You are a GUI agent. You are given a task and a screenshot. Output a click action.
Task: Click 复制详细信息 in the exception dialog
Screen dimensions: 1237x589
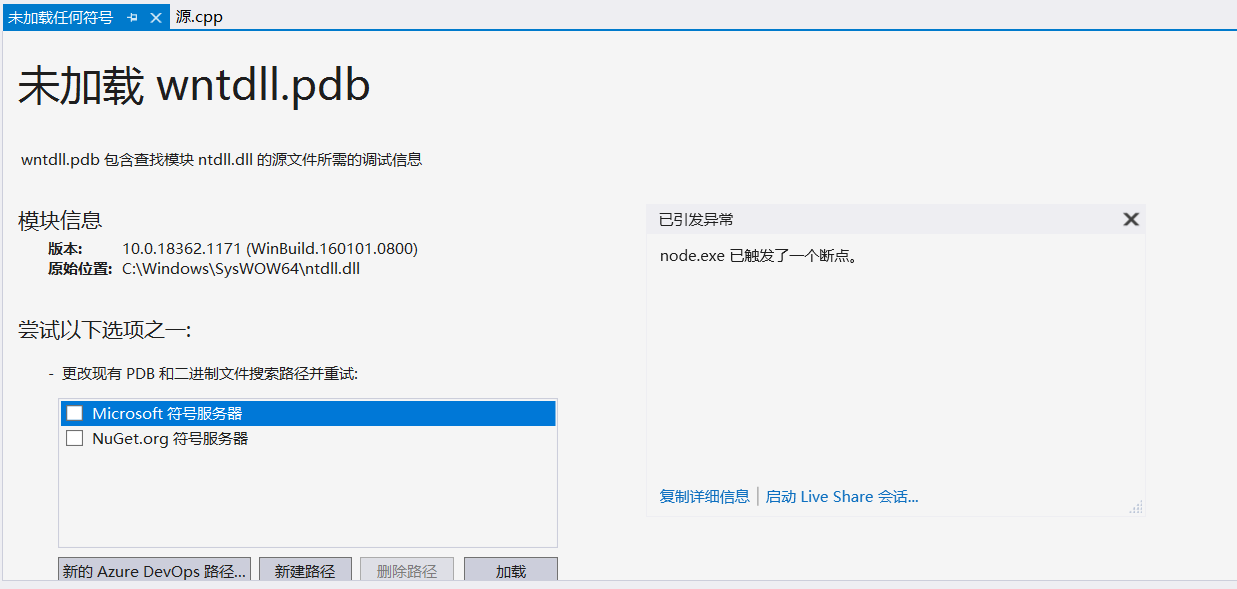[704, 496]
